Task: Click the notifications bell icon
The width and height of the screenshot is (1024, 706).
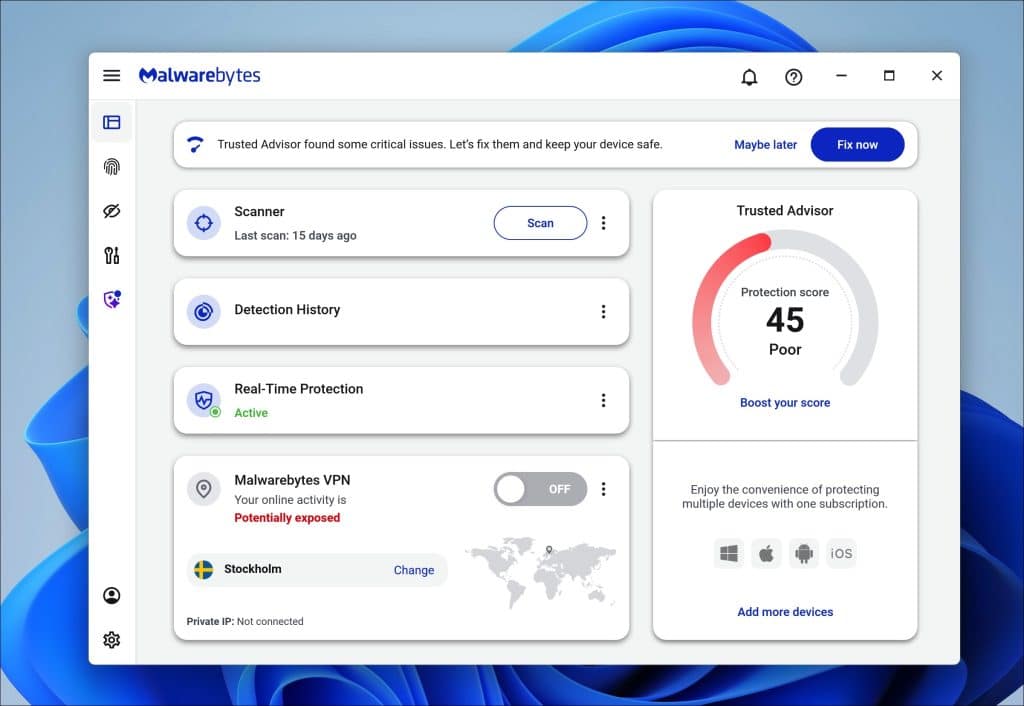Action: (x=749, y=75)
